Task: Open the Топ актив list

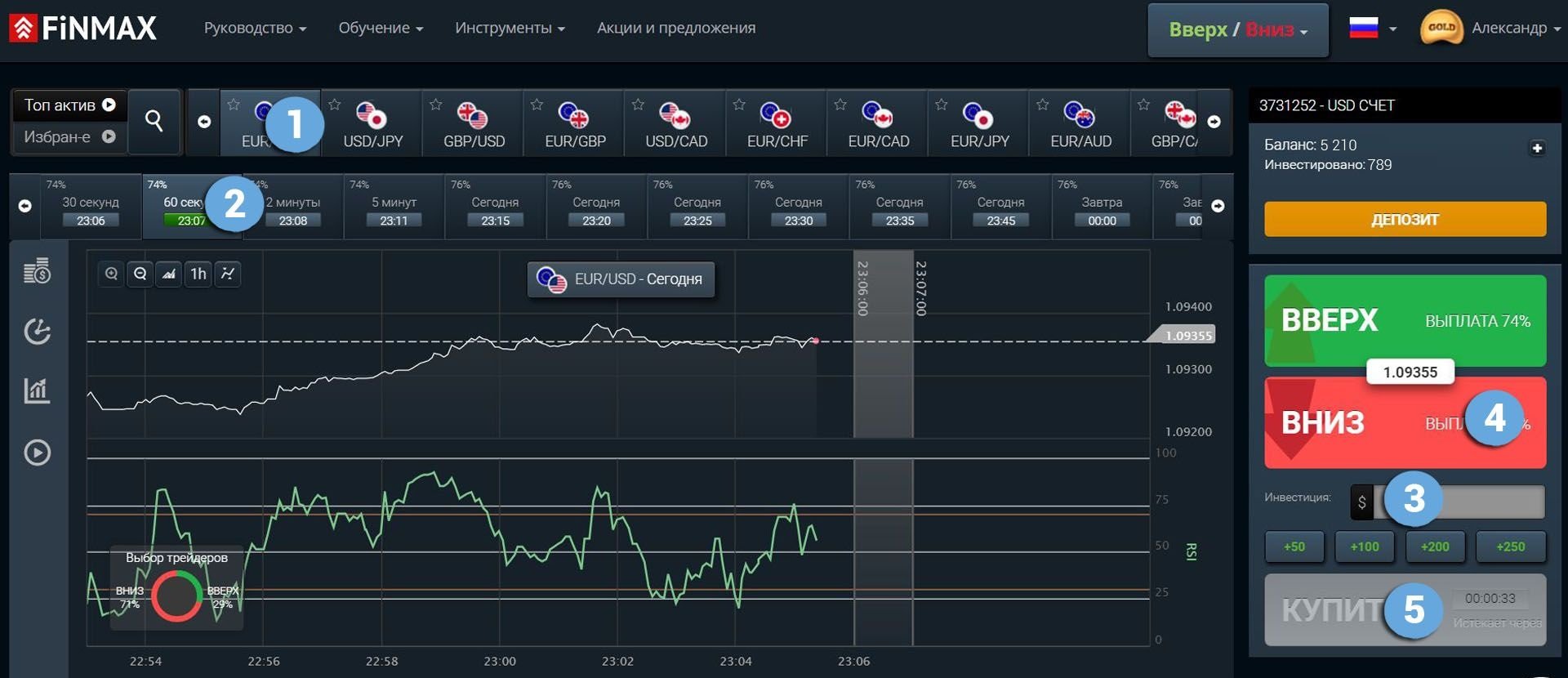Action: pos(69,105)
